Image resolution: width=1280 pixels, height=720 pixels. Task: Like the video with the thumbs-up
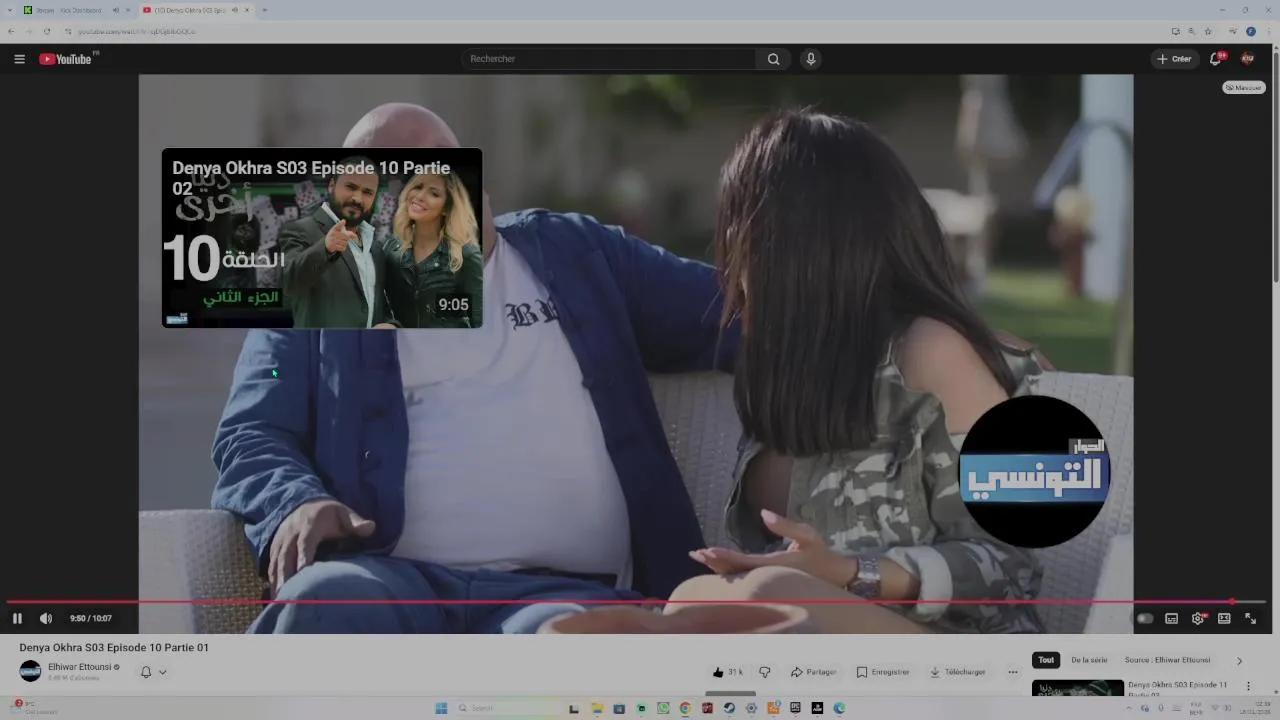click(727, 672)
